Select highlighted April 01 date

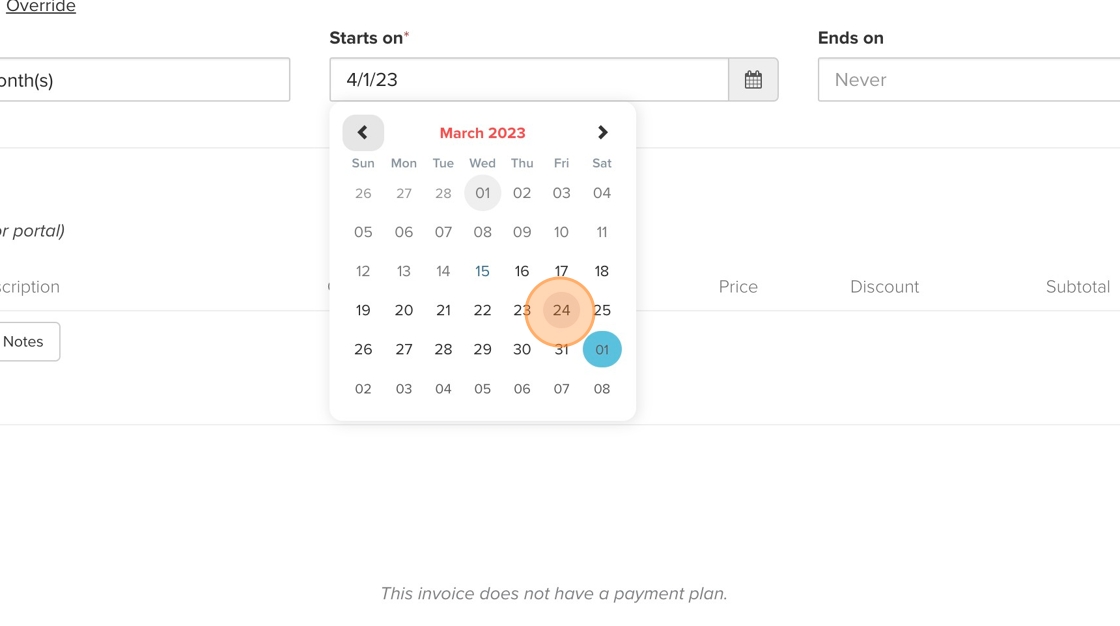tap(602, 350)
